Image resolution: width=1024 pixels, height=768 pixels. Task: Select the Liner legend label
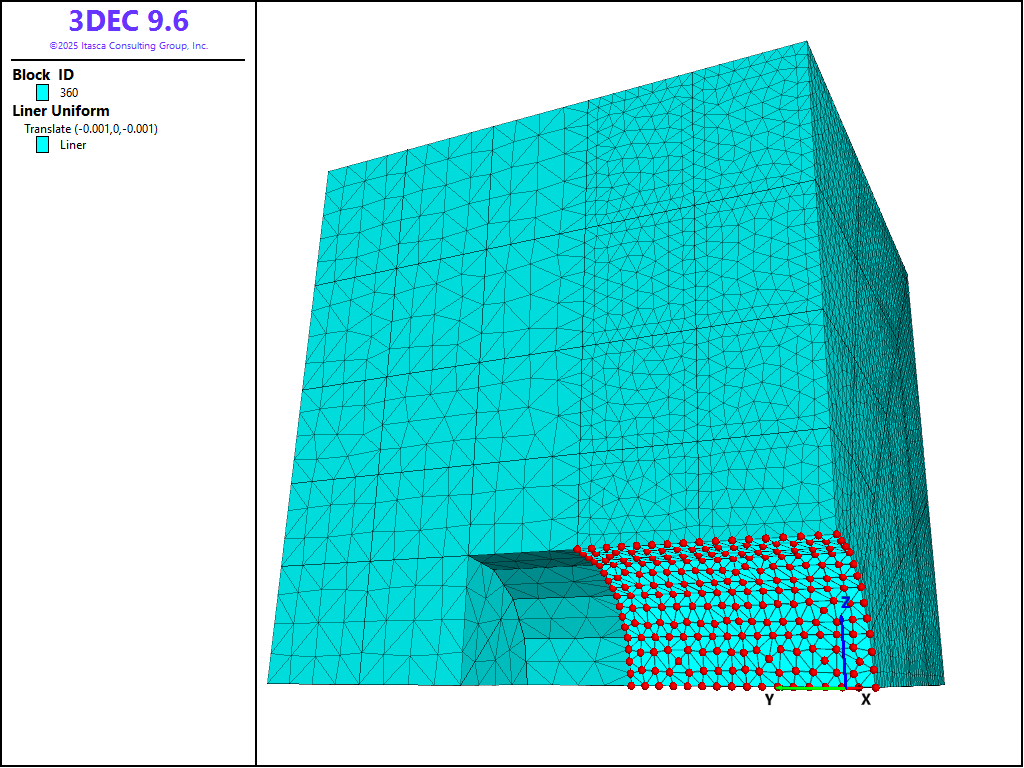point(73,145)
